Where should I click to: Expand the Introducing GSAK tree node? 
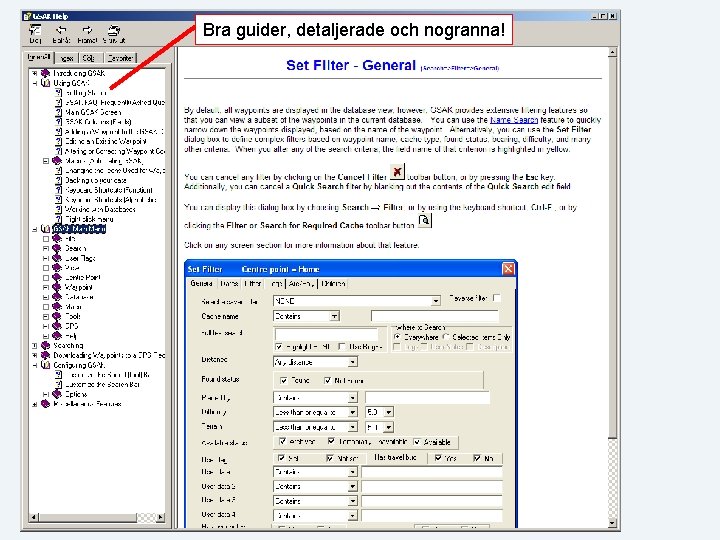34,73
